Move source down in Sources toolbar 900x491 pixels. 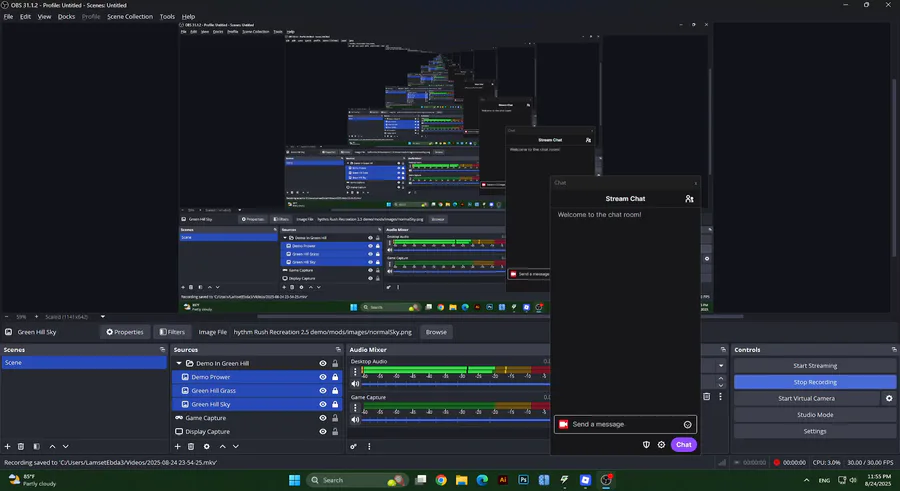235,446
